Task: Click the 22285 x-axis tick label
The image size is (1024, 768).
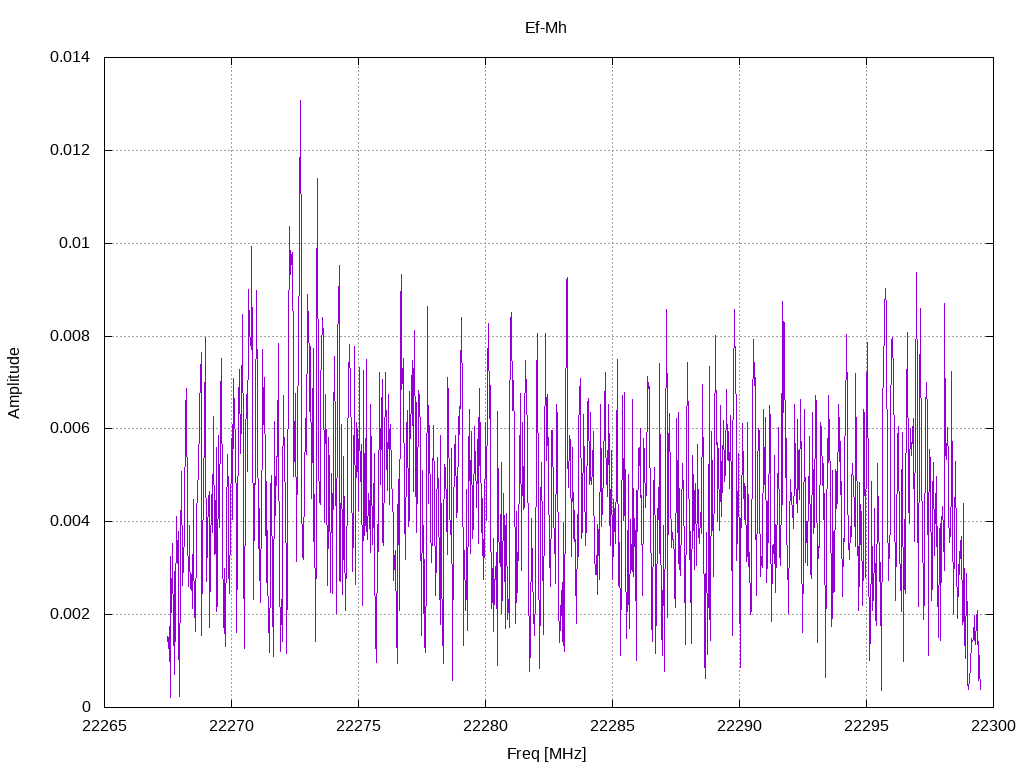Action: pyautogui.click(x=612, y=726)
